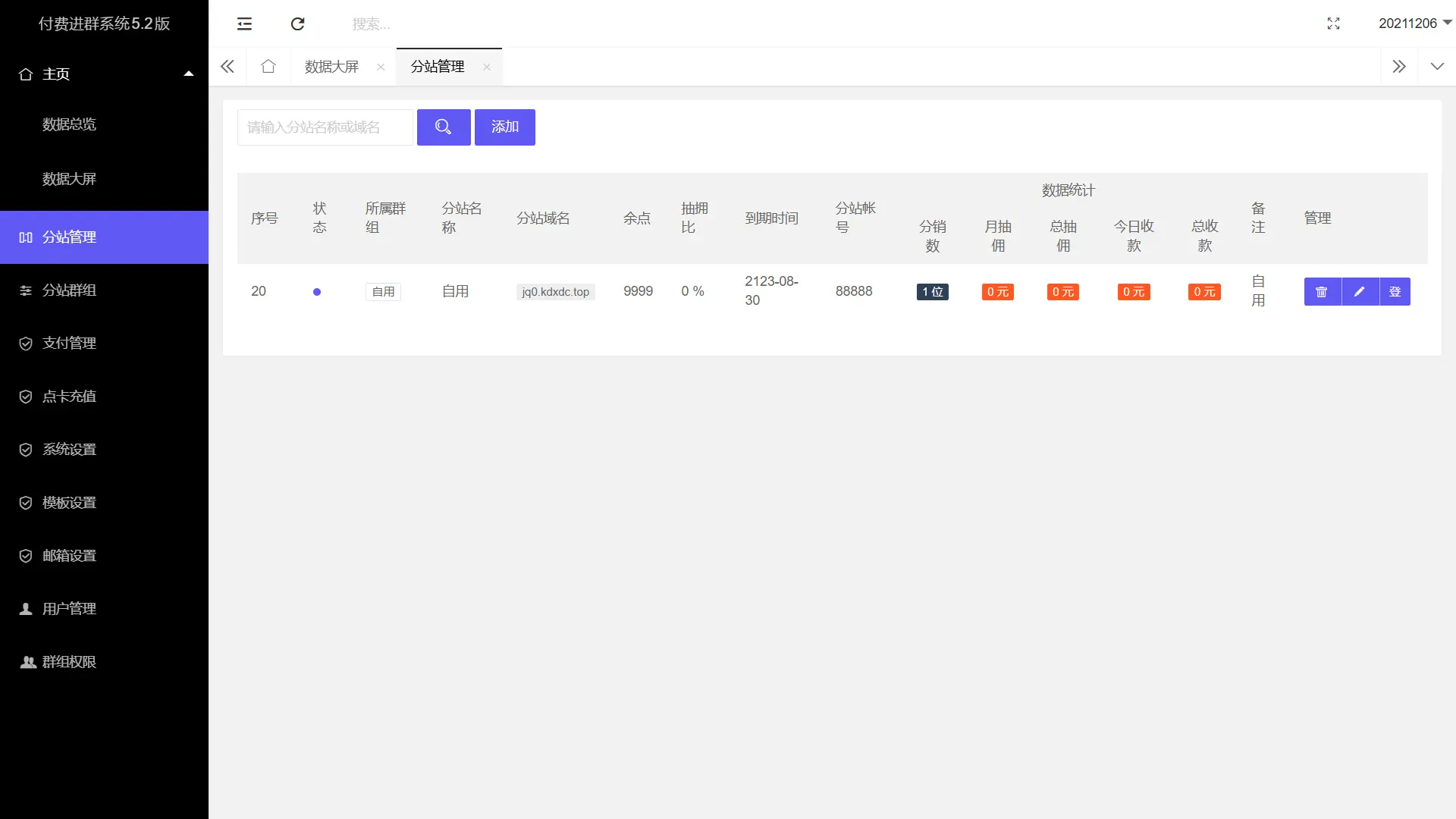Switch to the 数据大屏 tab

331,67
